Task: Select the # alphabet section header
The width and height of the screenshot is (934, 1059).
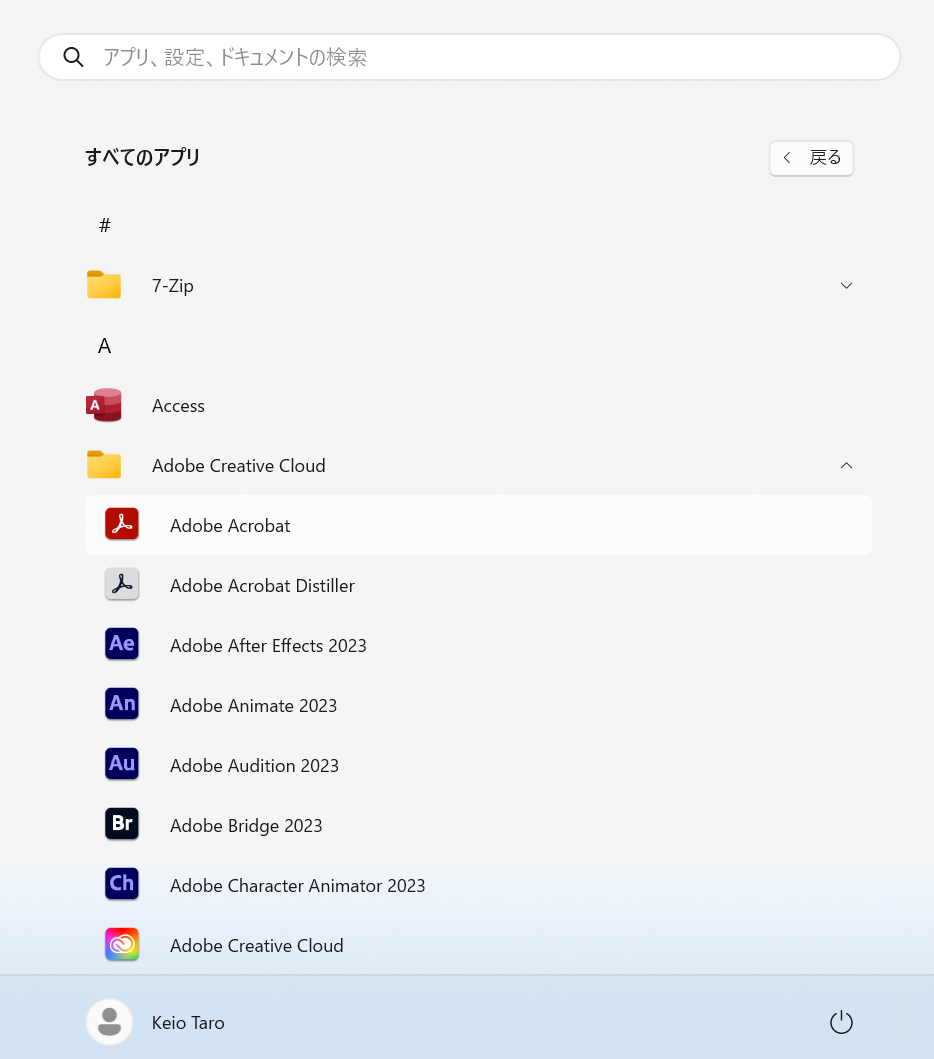Action: click(105, 226)
